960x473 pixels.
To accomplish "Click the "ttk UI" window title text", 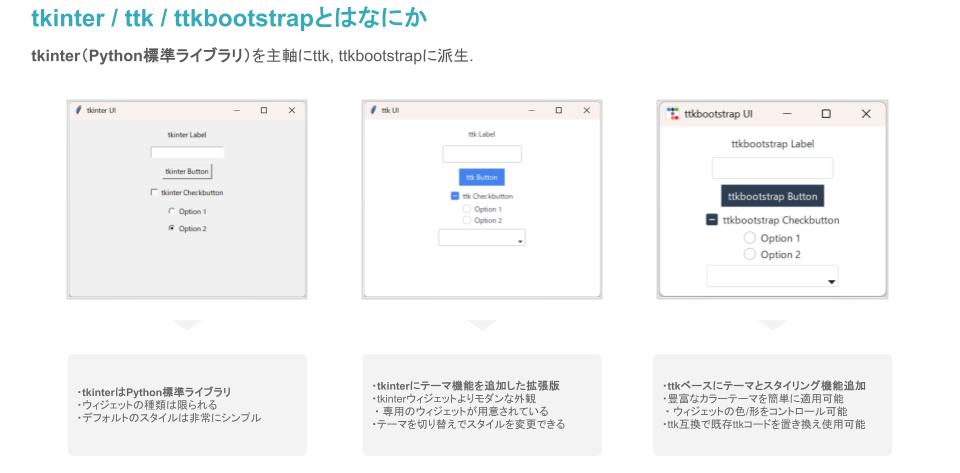I will (390, 110).
